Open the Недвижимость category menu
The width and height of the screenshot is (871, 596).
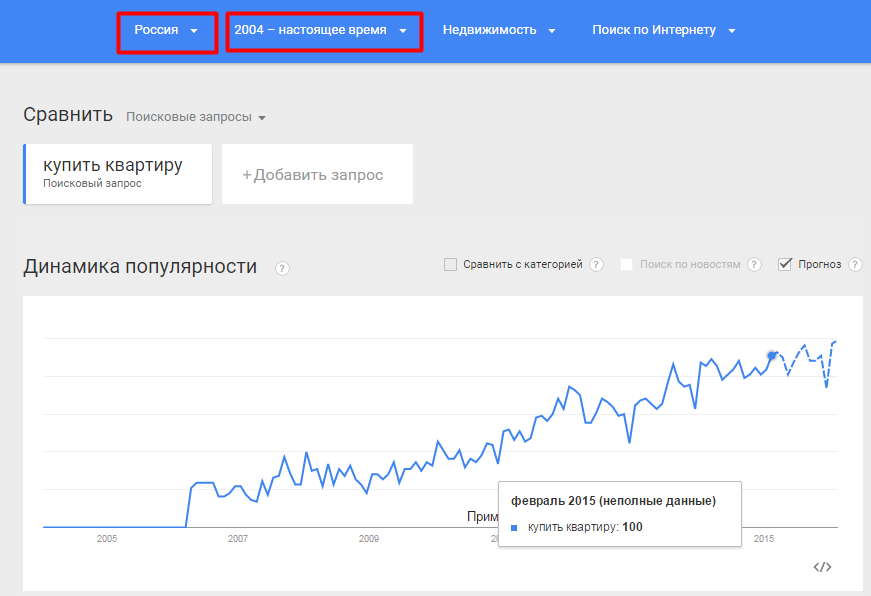(x=499, y=30)
